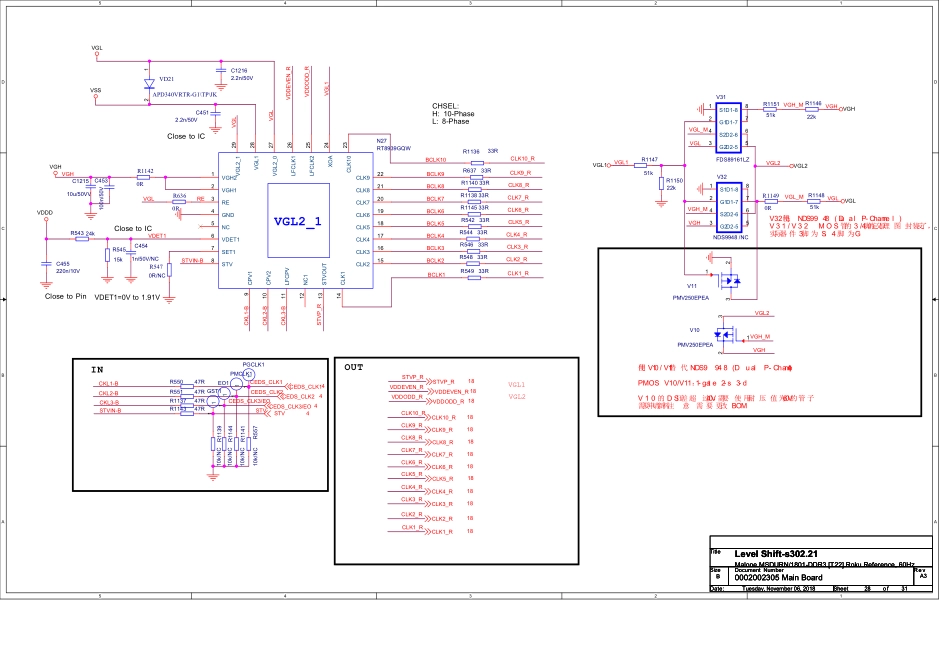Click the BCLK10 net label
This screenshot has height=672, width=950.
tap(436, 160)
